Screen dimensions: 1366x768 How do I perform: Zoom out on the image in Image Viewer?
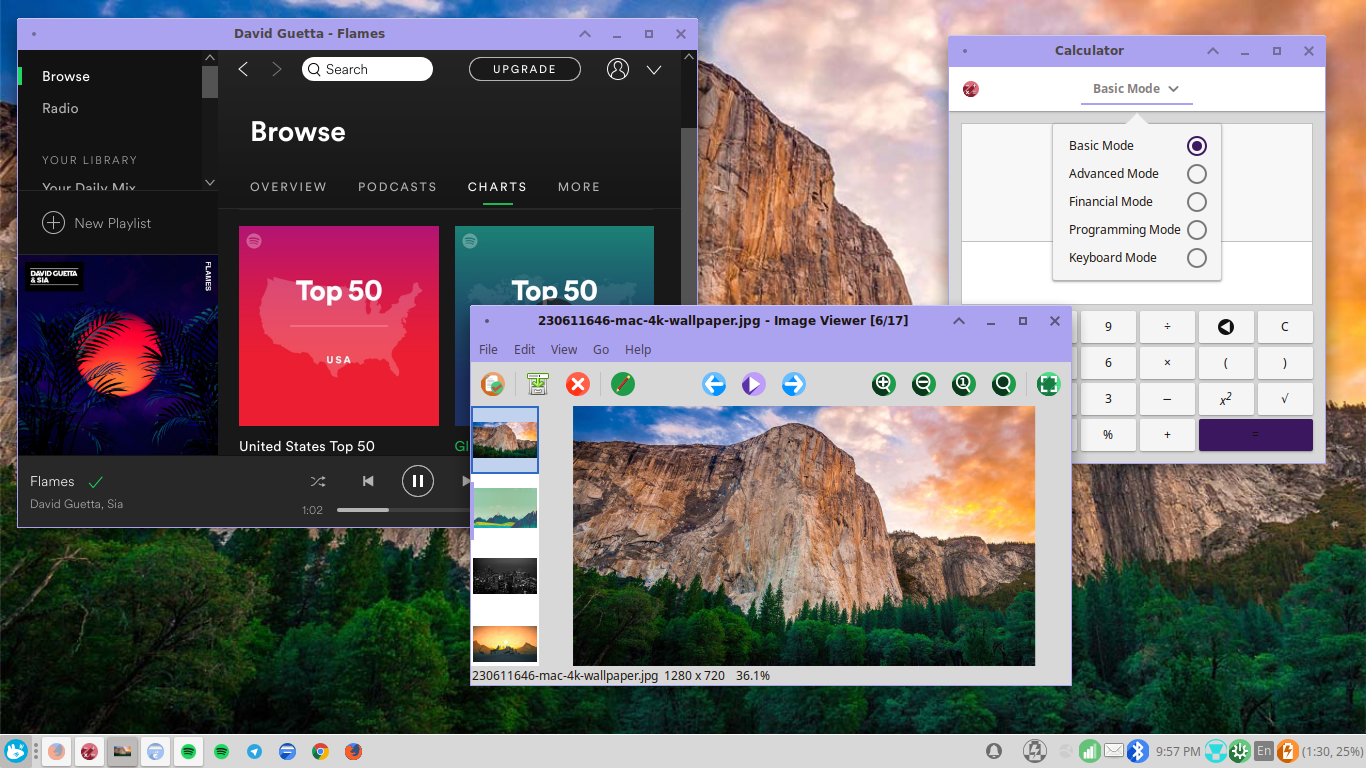point(924,384)
